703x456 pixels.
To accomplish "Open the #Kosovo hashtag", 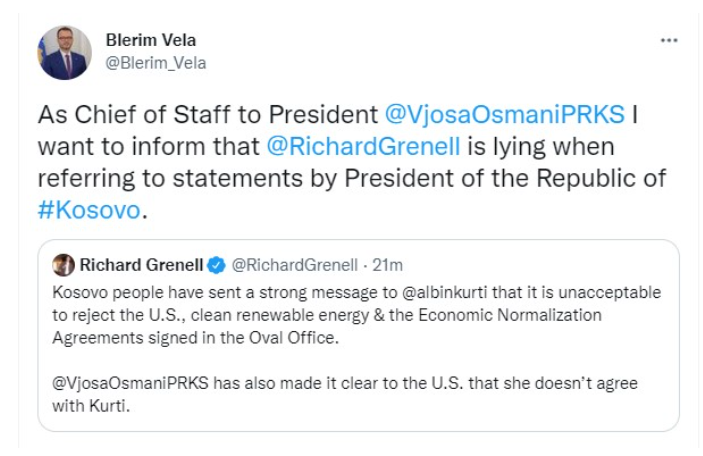I will (89, 210).
